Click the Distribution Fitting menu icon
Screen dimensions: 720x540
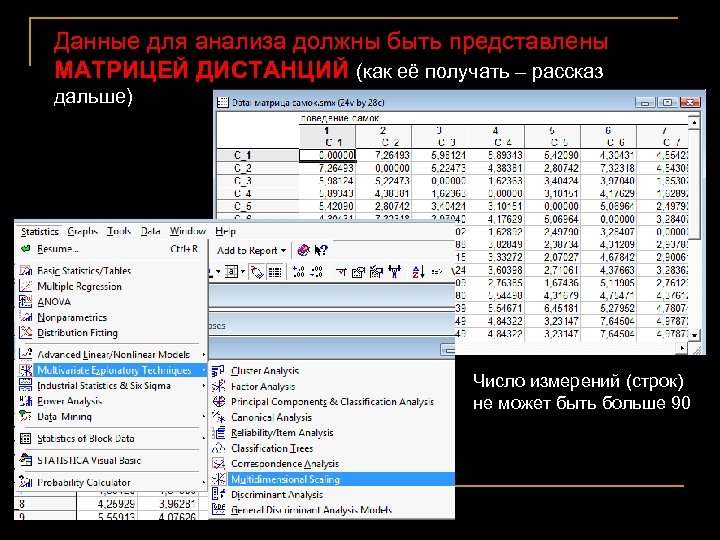[25, 332]
